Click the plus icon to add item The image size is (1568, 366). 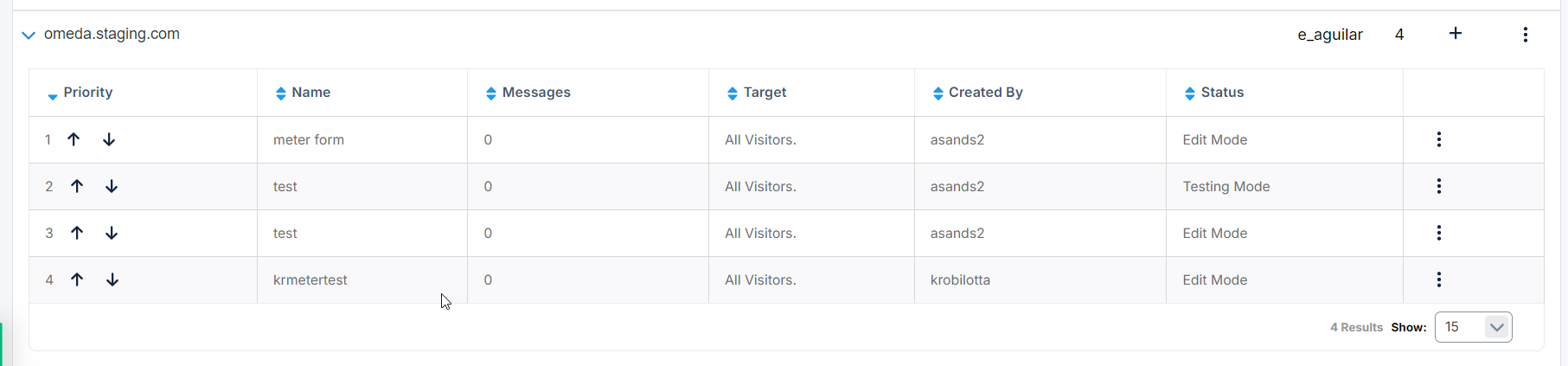click(1456, 34)
